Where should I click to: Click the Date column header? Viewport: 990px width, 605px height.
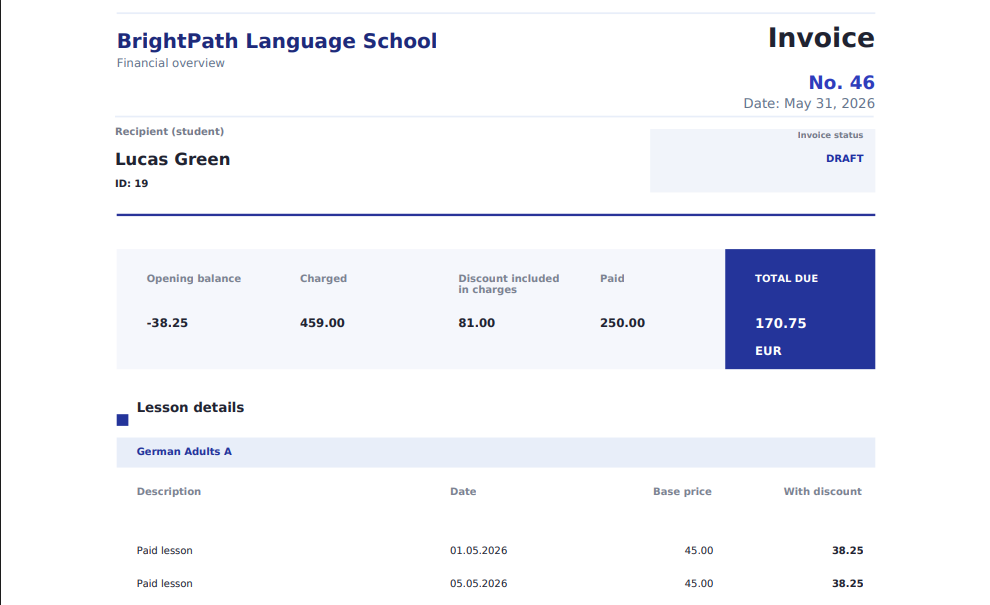[x=463, y=491]
